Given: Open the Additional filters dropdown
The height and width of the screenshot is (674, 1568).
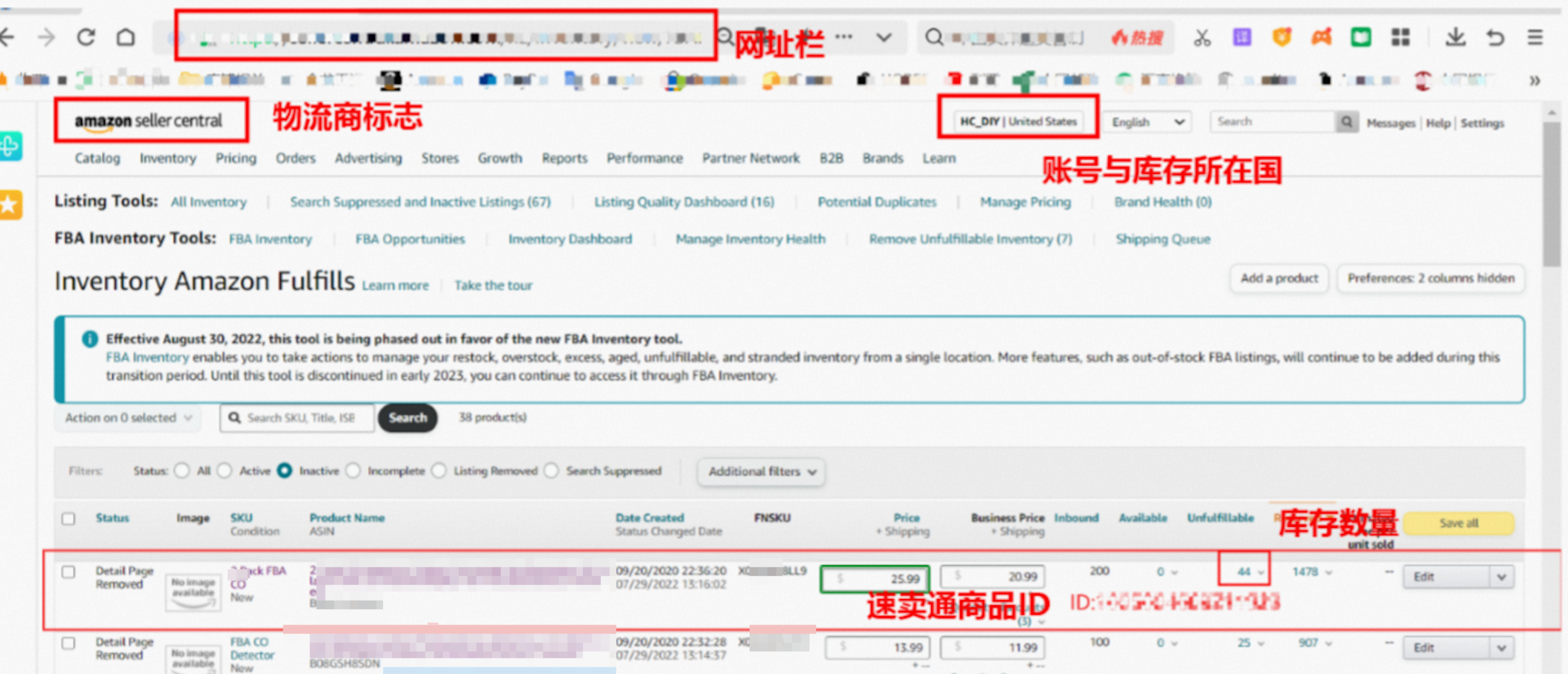Looking at the screenshot, I should 760,472.
